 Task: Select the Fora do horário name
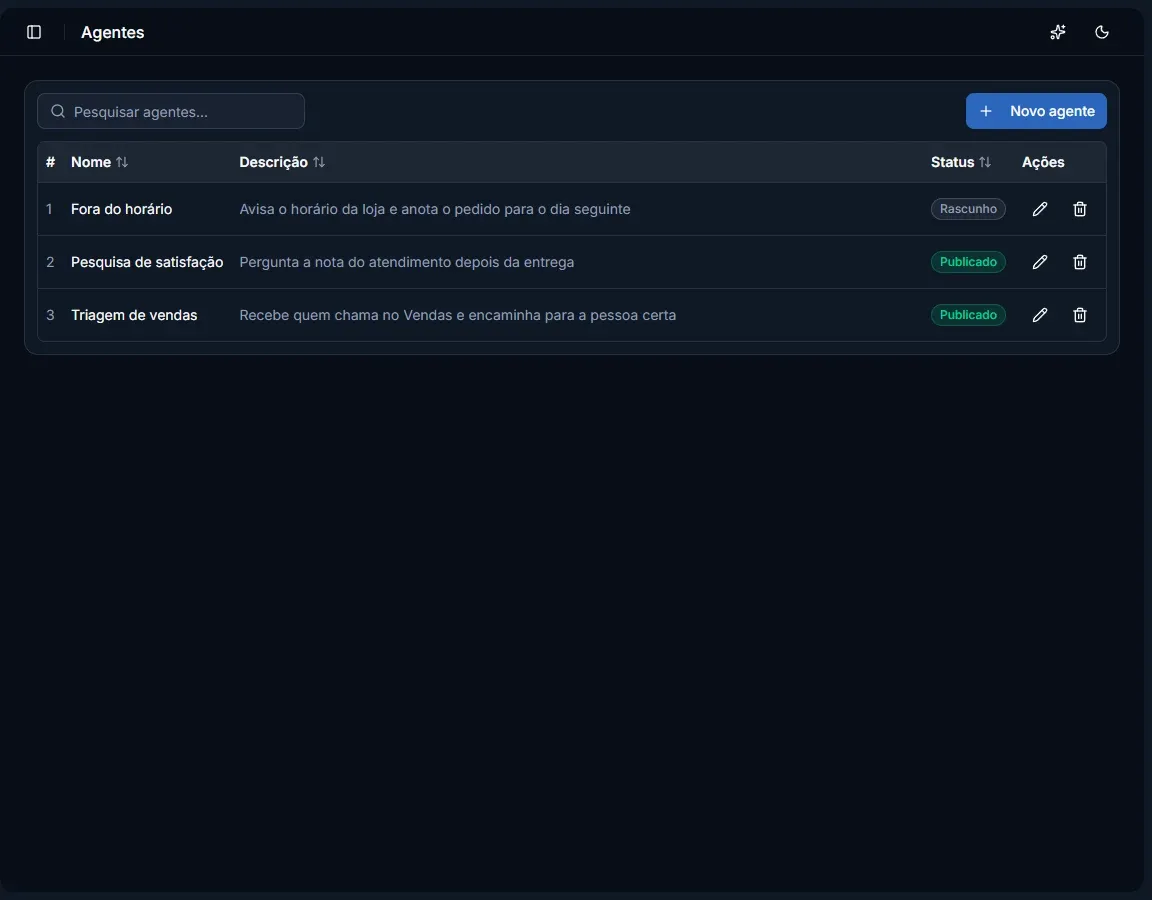coord(121,209)
